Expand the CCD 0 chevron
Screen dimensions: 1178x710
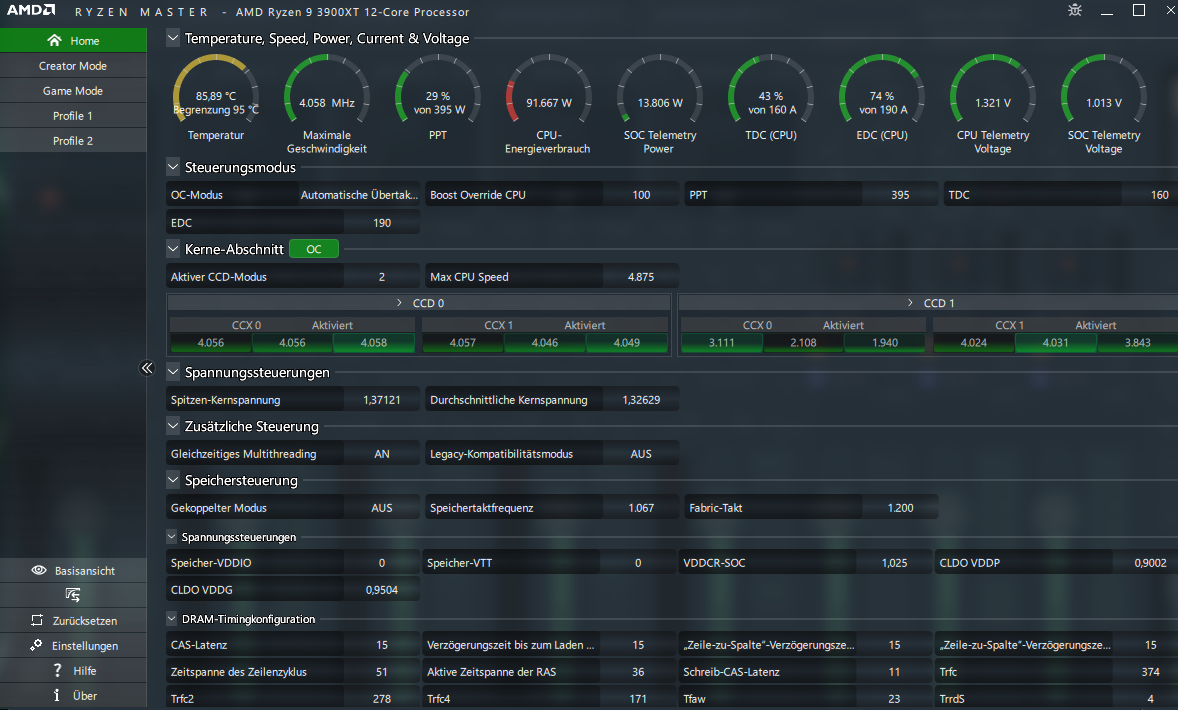click(x=400, y=303)
